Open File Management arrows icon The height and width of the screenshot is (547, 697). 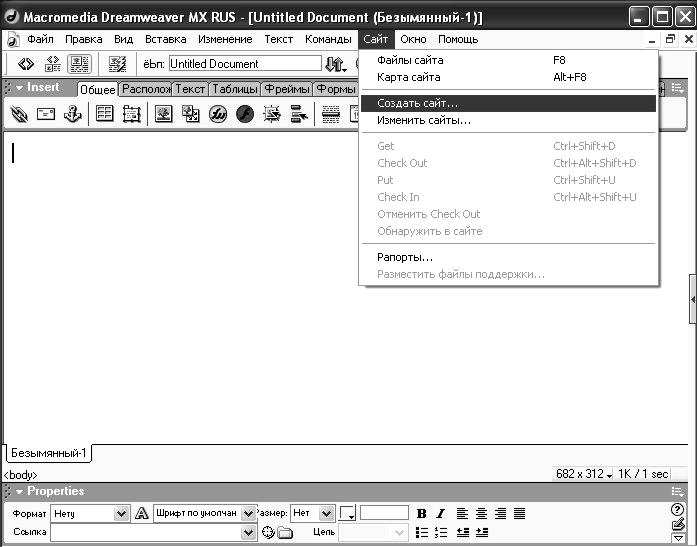click(x=335, y=64)
